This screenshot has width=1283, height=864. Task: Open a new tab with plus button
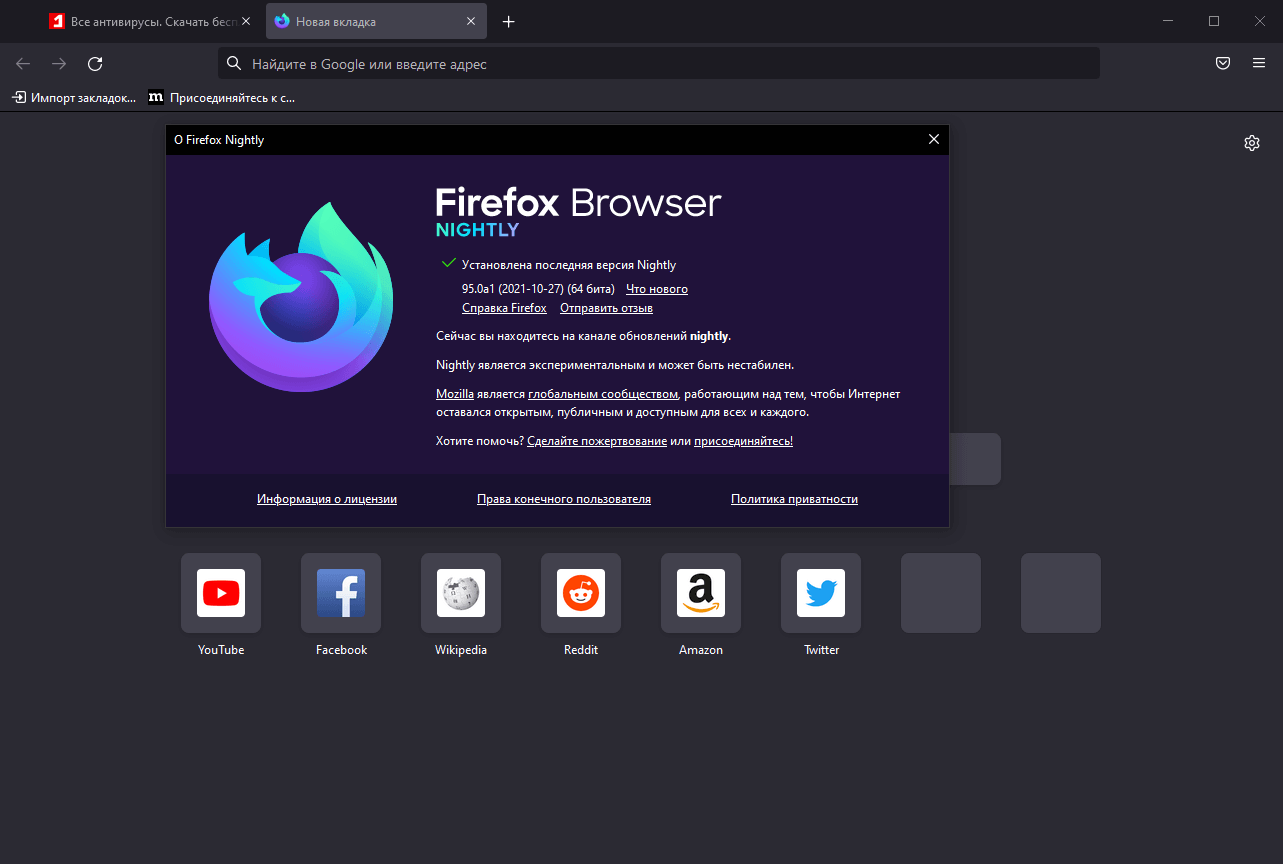508,21
